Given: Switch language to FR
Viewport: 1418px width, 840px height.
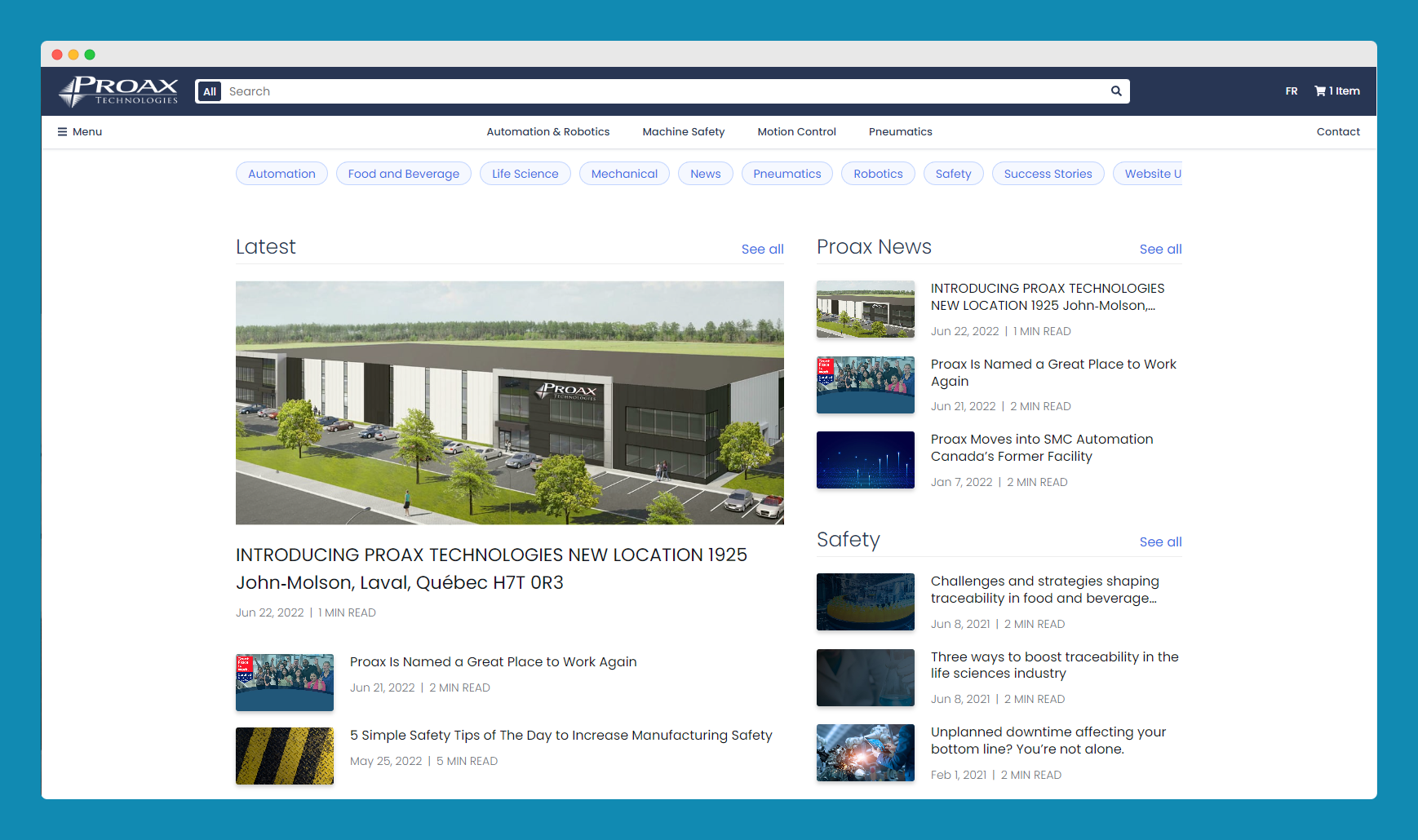Looking at the screenshot, I should [x=1292, y=91].
